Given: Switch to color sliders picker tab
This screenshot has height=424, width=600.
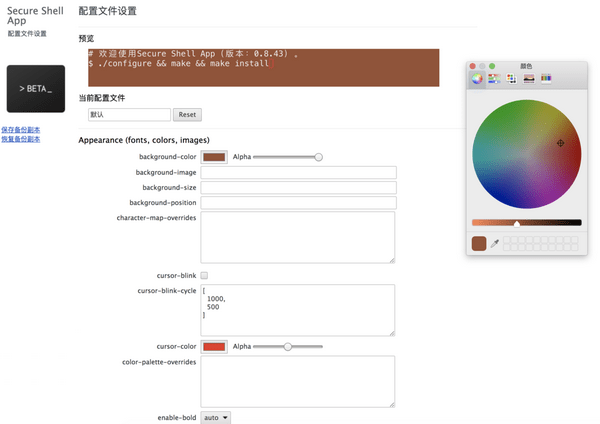Looking at the screenshot, I should (494, 79).
